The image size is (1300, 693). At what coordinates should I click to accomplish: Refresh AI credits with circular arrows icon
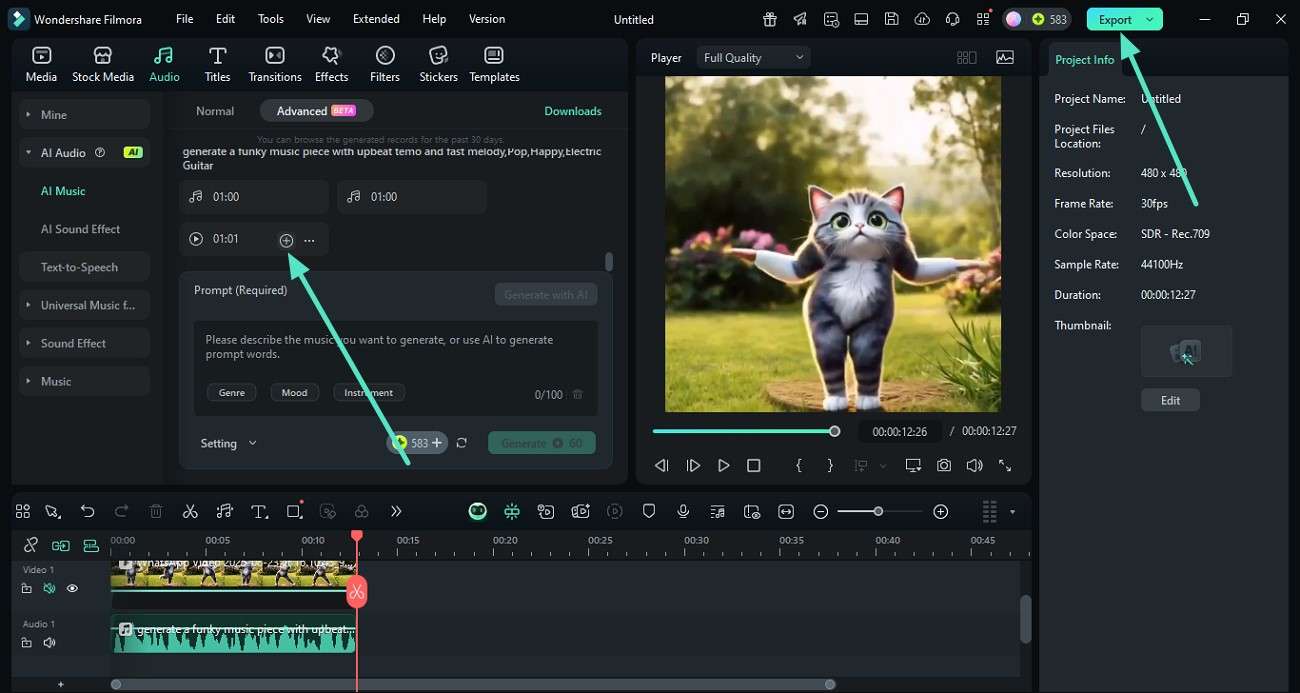461,443
